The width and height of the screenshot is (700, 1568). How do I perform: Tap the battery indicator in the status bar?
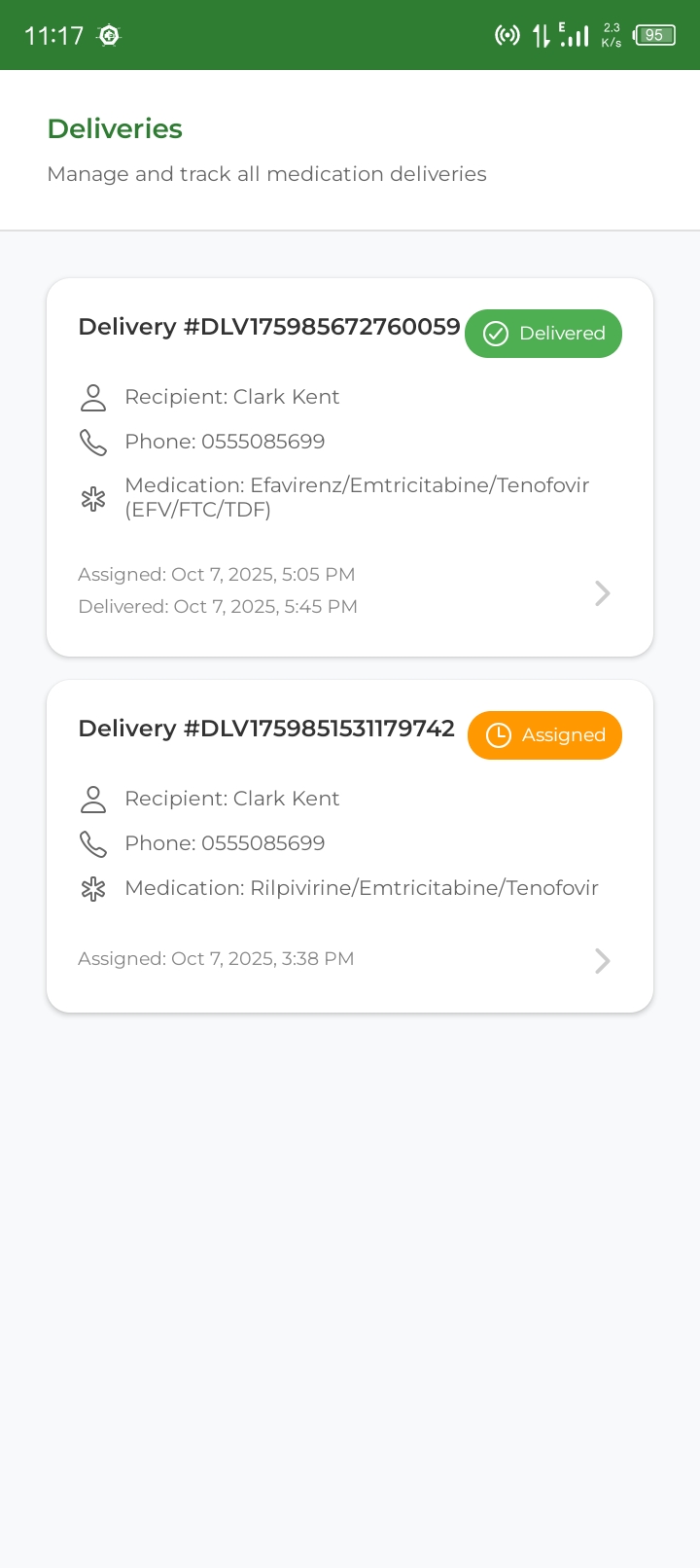click(654, 35)
